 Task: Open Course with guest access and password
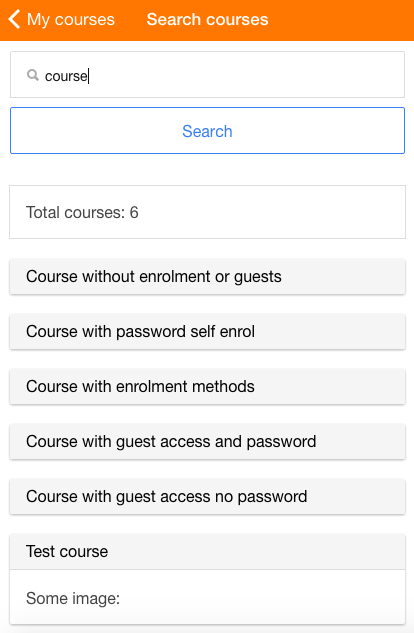click(207, 441)
